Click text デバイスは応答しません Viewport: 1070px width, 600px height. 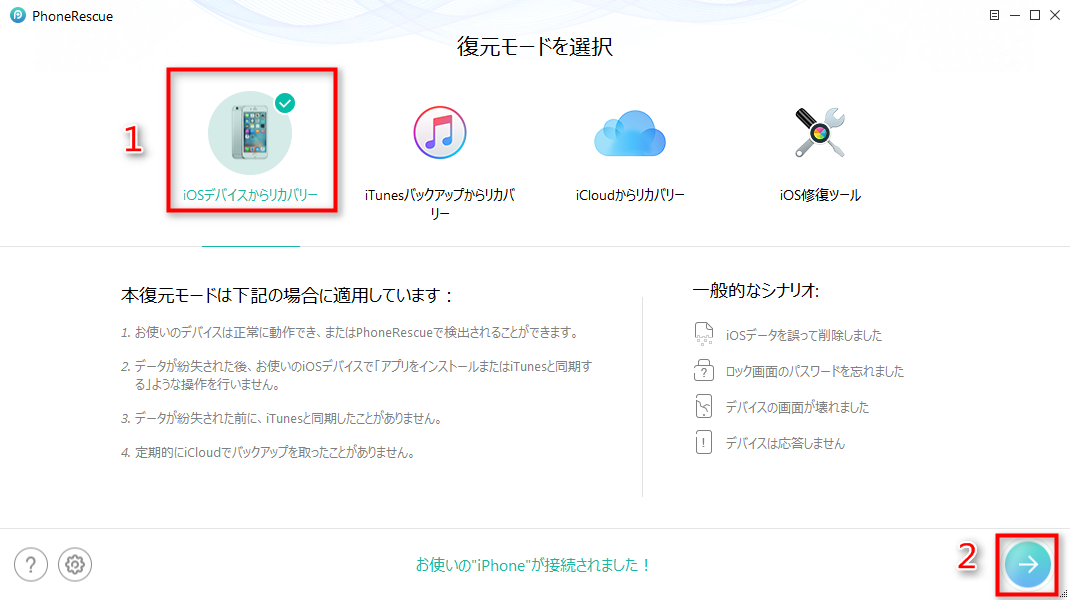click(785, 444)
